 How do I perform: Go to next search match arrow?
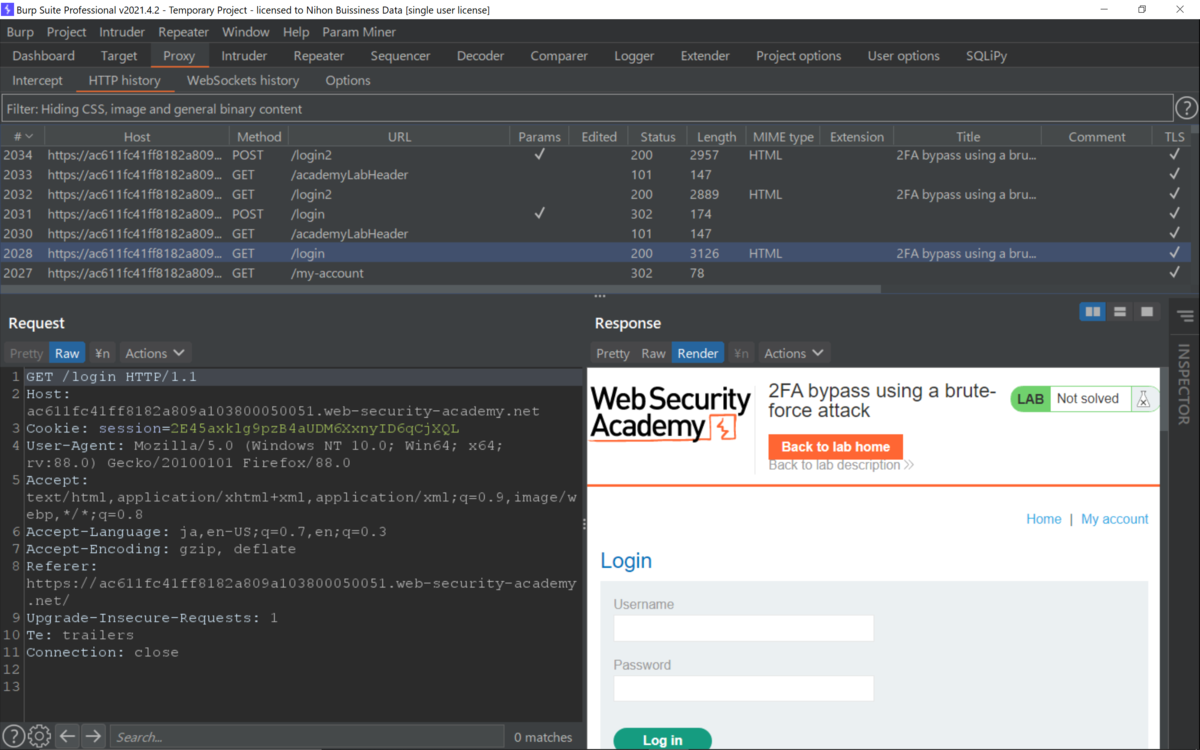click(x=93, y=736)
